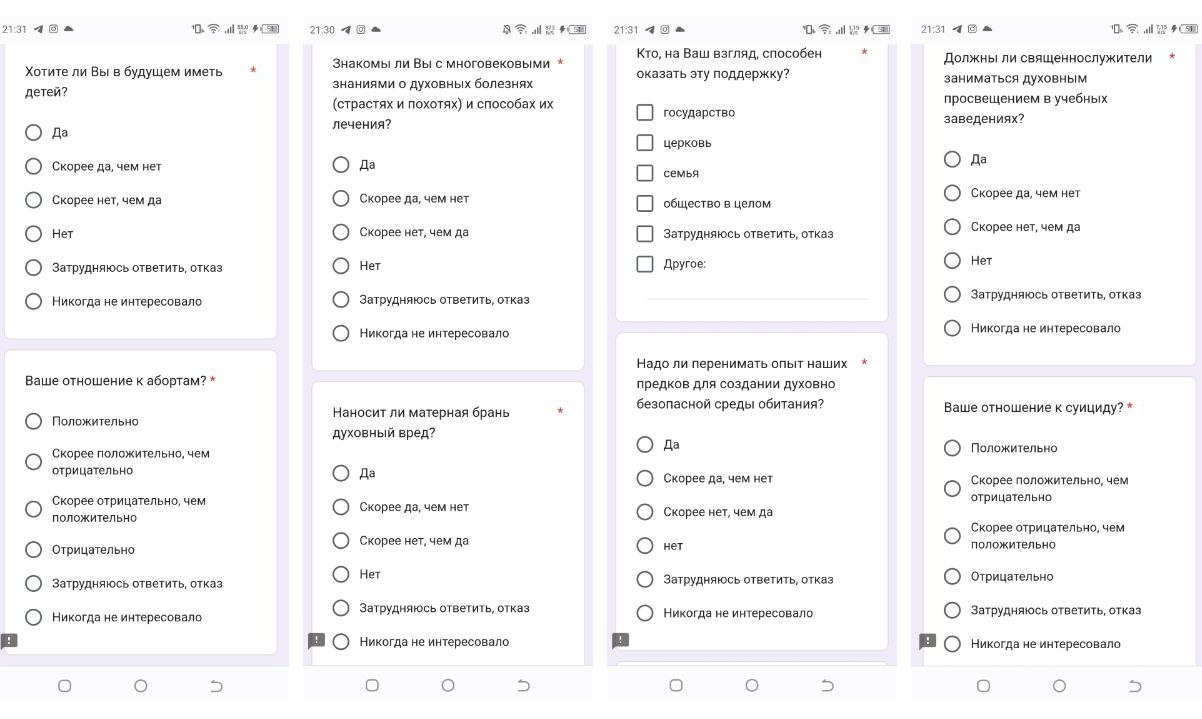Select the "семья" checkbox

(x=645, y=173)
